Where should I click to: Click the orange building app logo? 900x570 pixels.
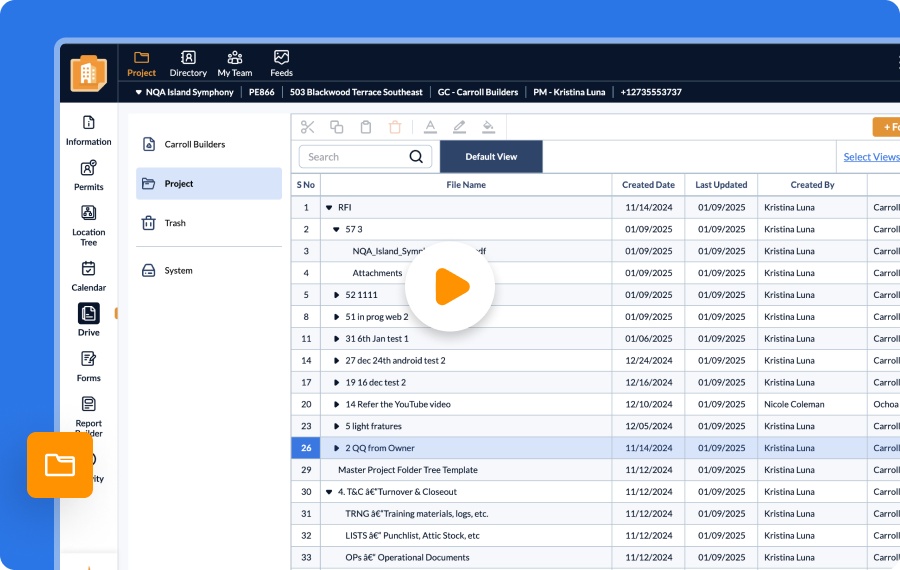pos(88,73)
